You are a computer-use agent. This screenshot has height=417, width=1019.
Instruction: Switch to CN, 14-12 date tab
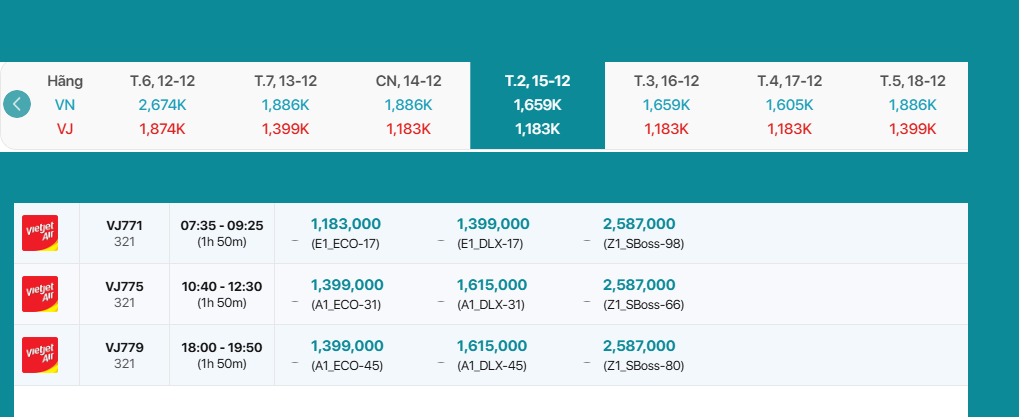(408, 104)
